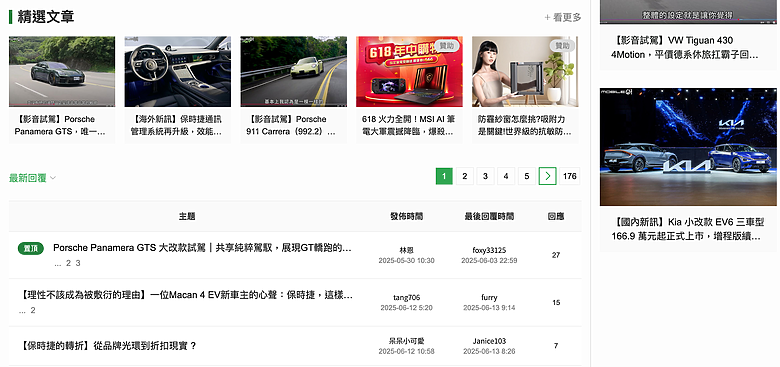Open article title 618 火力全開！MSI AI 筆電
Image resolution: width=780 pixels, height=367 pixels.
click(x=408, y=125)
